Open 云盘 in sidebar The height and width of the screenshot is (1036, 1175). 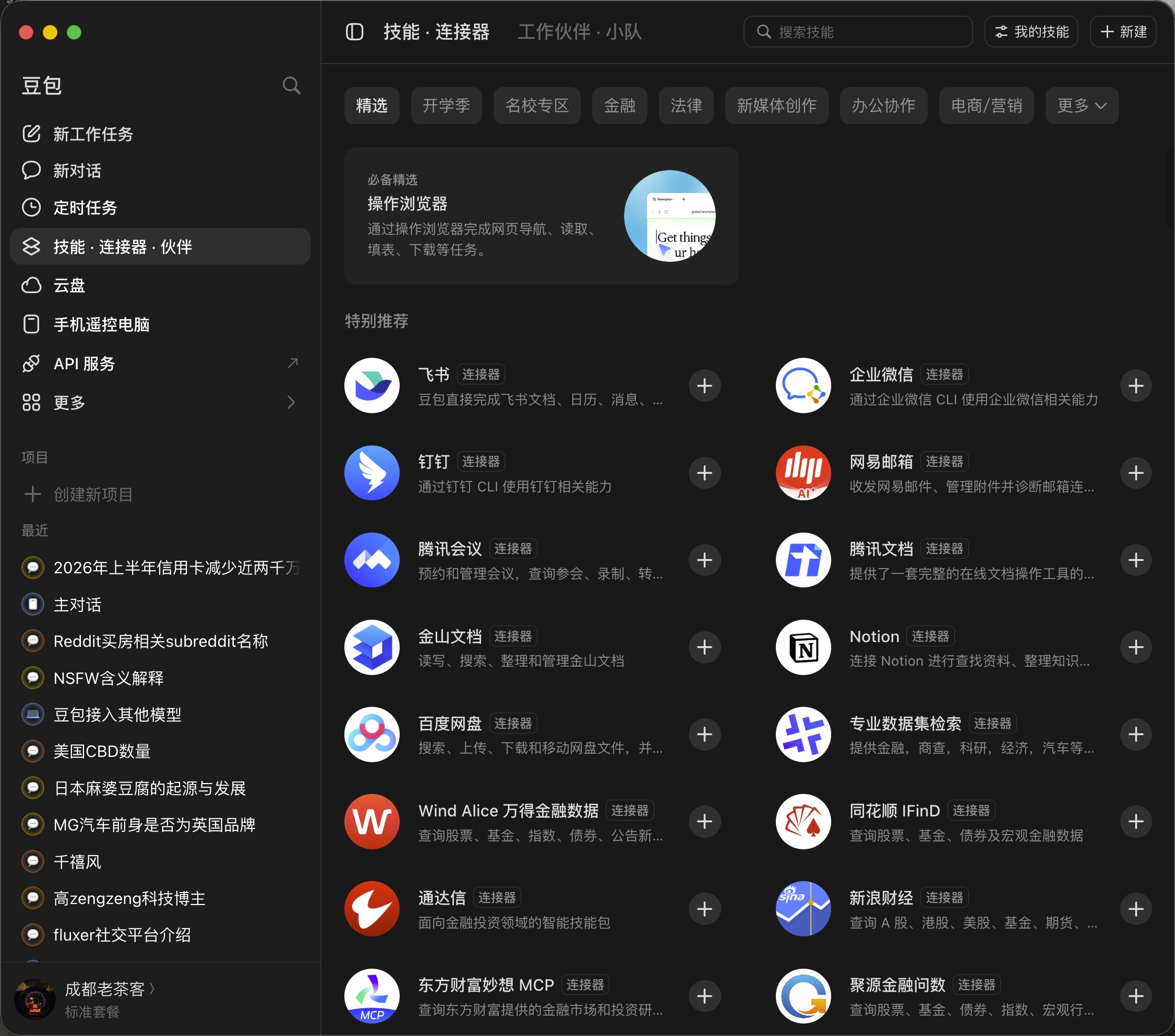[160, 285]
